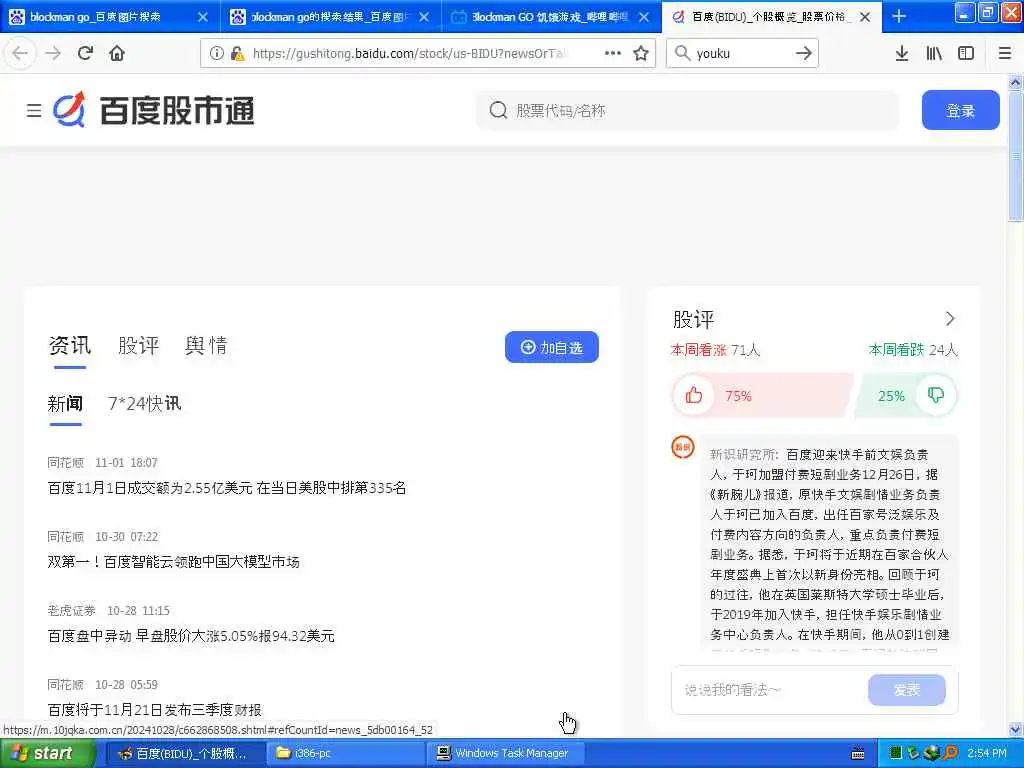Image resolution: width=1024 pixels, height=768 pixels.
Task: Open a new tab with plus icon
Action: coord(899,16)
